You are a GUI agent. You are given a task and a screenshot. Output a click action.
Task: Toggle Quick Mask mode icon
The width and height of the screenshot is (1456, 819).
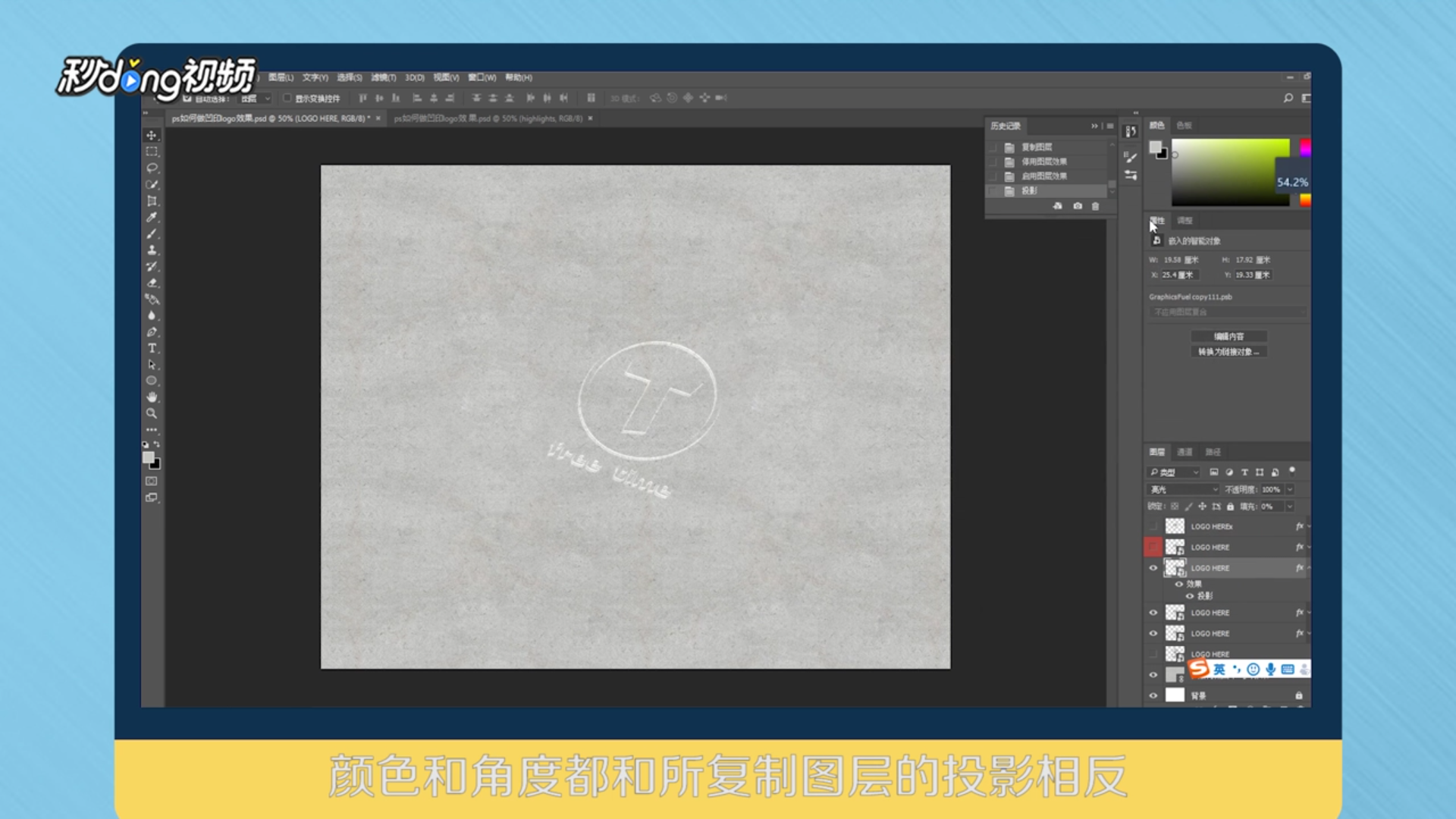pyautogui.click(x=152, y=482)
